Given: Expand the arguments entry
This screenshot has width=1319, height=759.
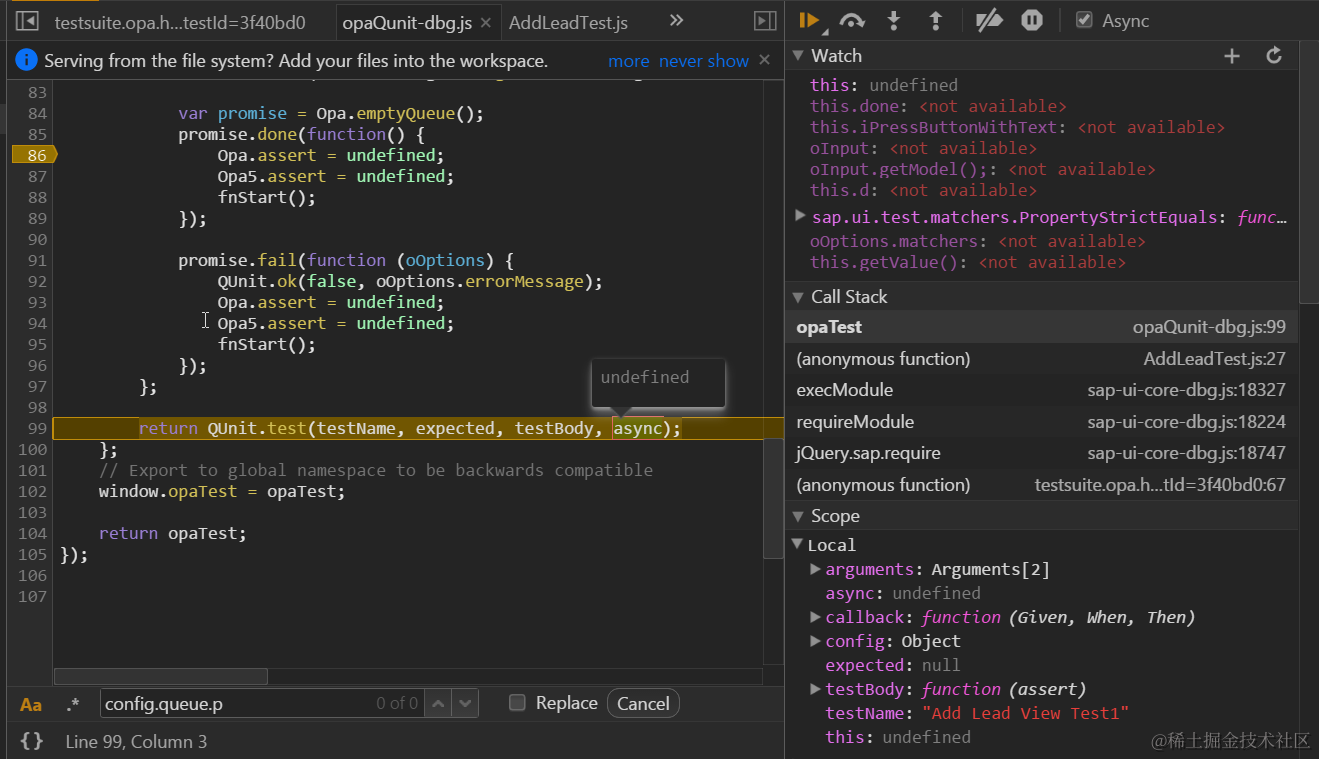Looking at the screenshot, I should point(815,569).
